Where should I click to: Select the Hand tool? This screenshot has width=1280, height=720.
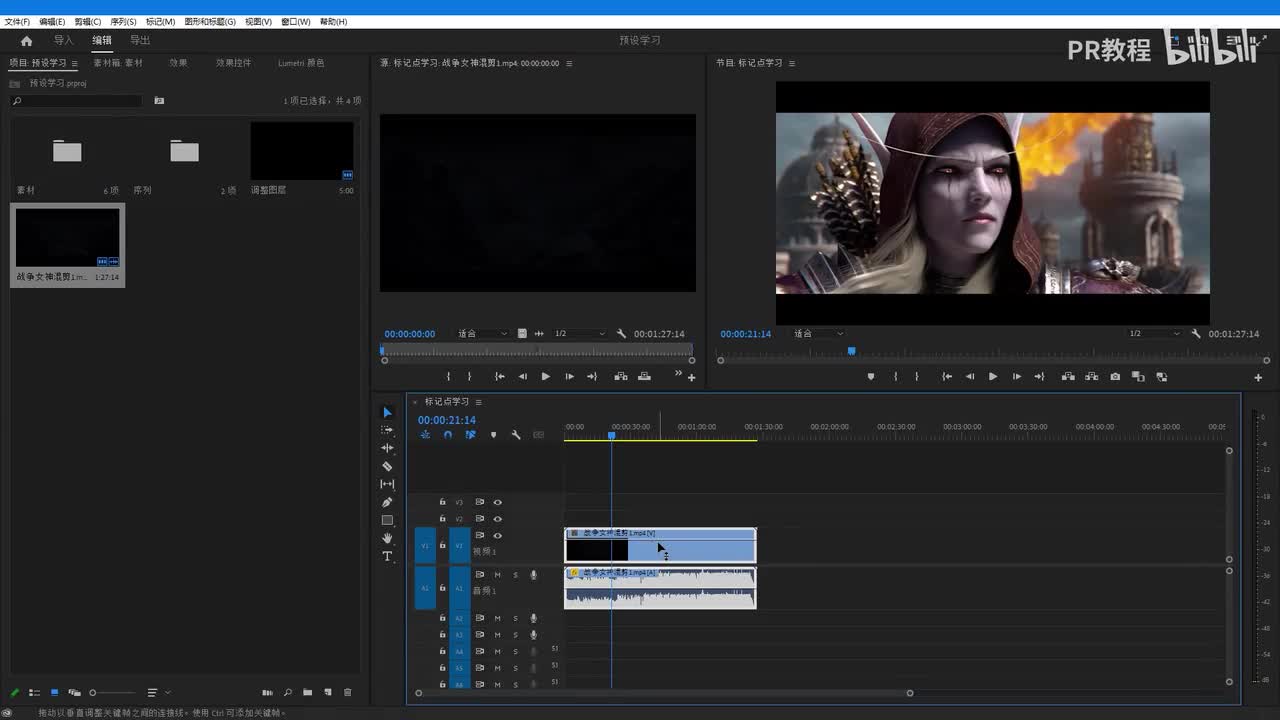coord(387,538)
